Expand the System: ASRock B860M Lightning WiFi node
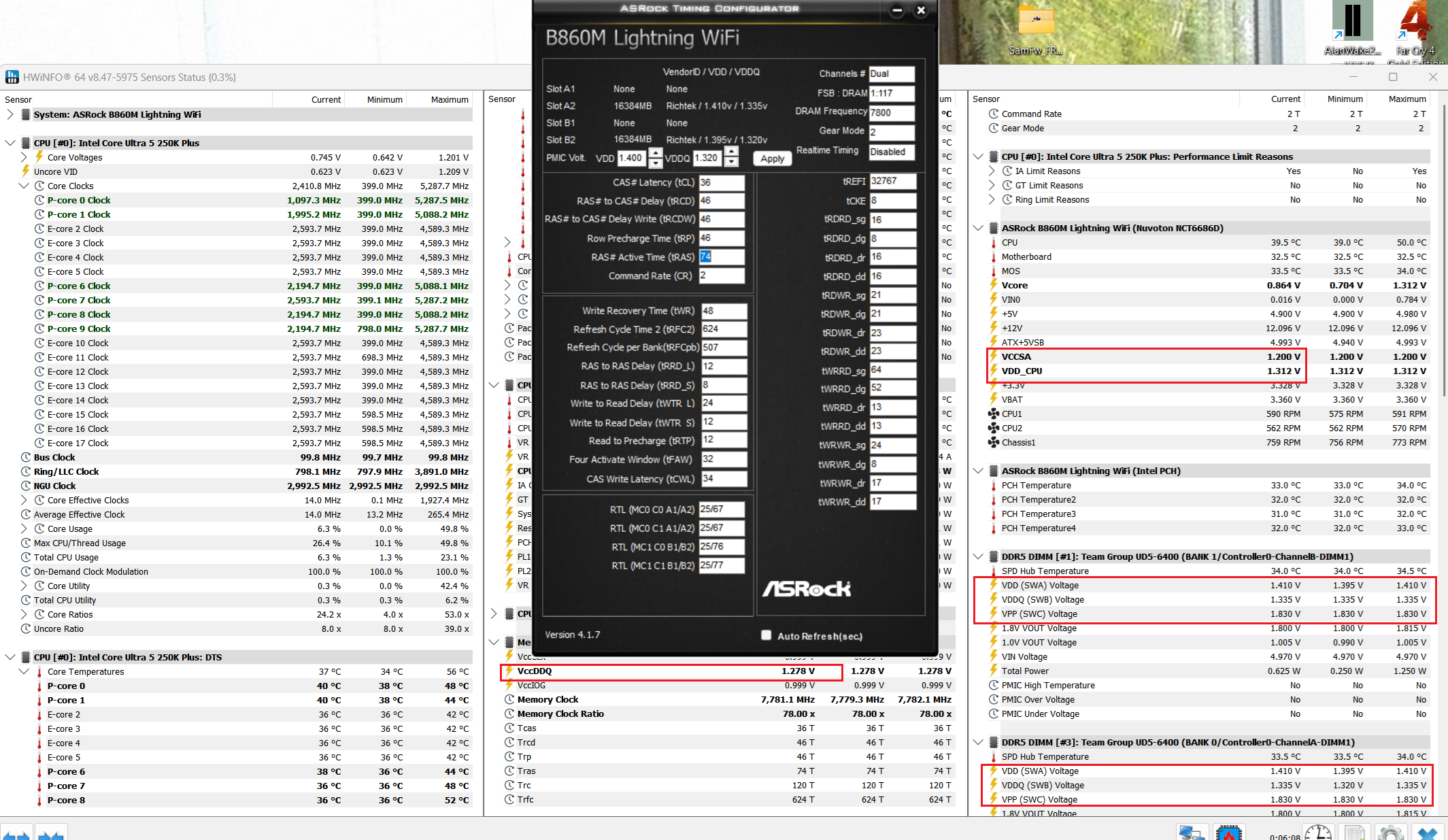 point(10,114)
